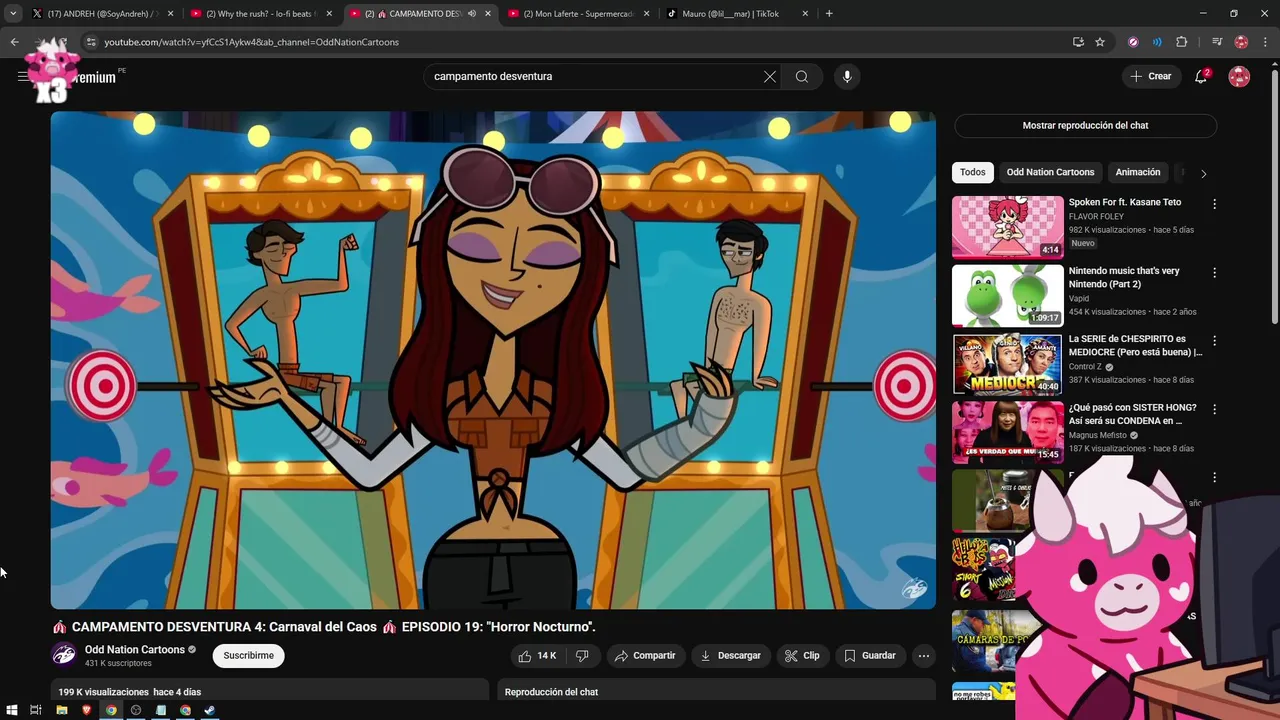Open the Nintendo music Yoshi thumbnail
This screenshot has width=1280, height=720.
point(1007,295)
